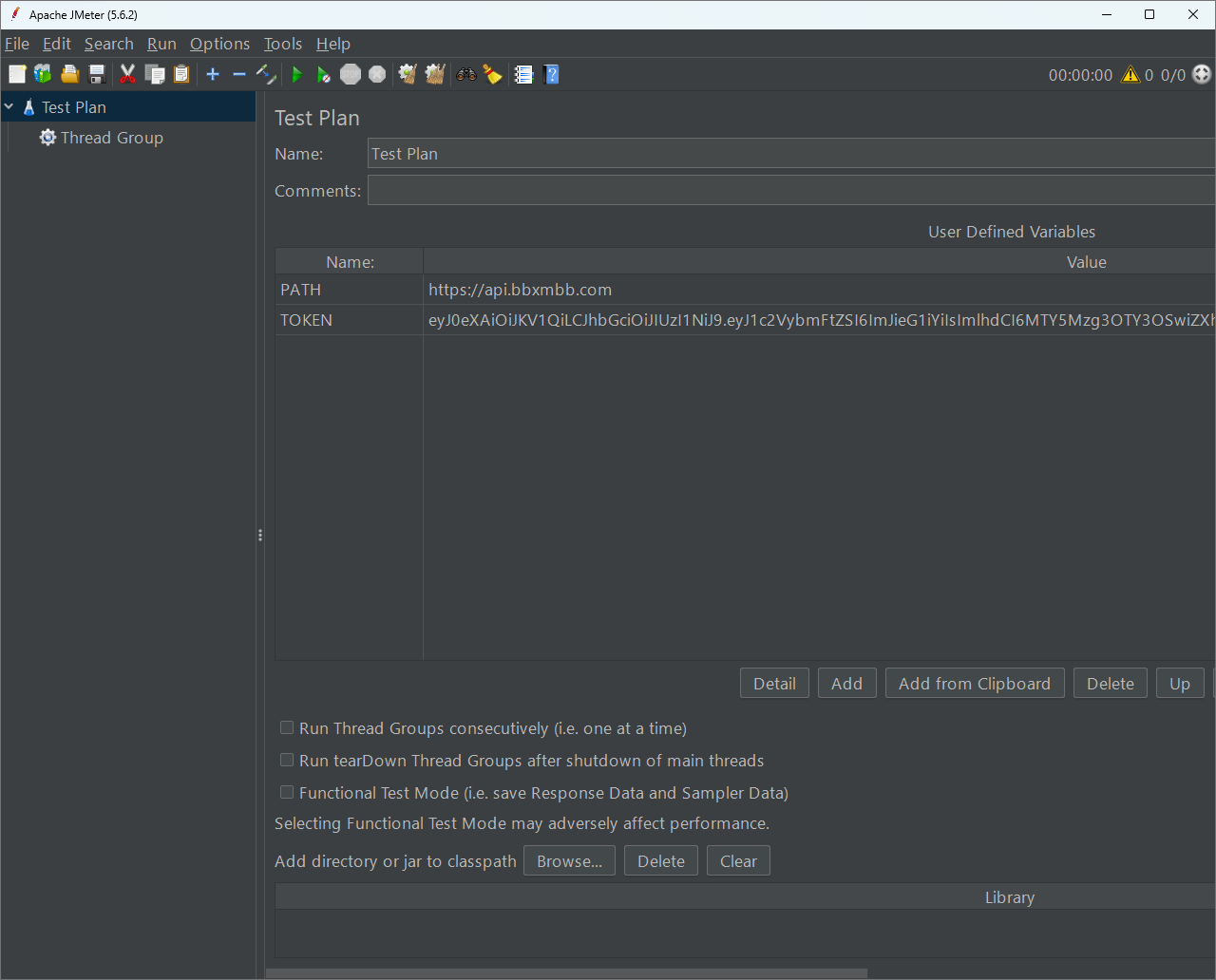Enable Run tearDown Thread Groups checkbox

tap(286, 761)
